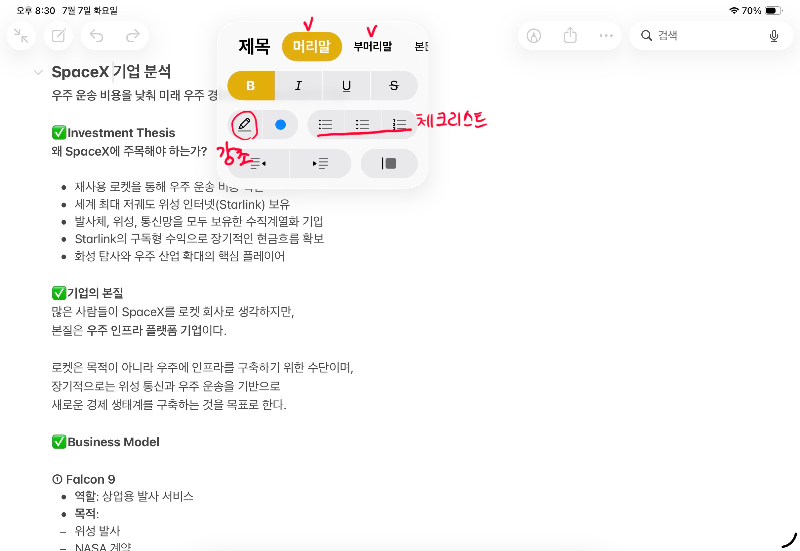Create a new note with compose icon
Viewport: 800px width, 551px height.
59,36
